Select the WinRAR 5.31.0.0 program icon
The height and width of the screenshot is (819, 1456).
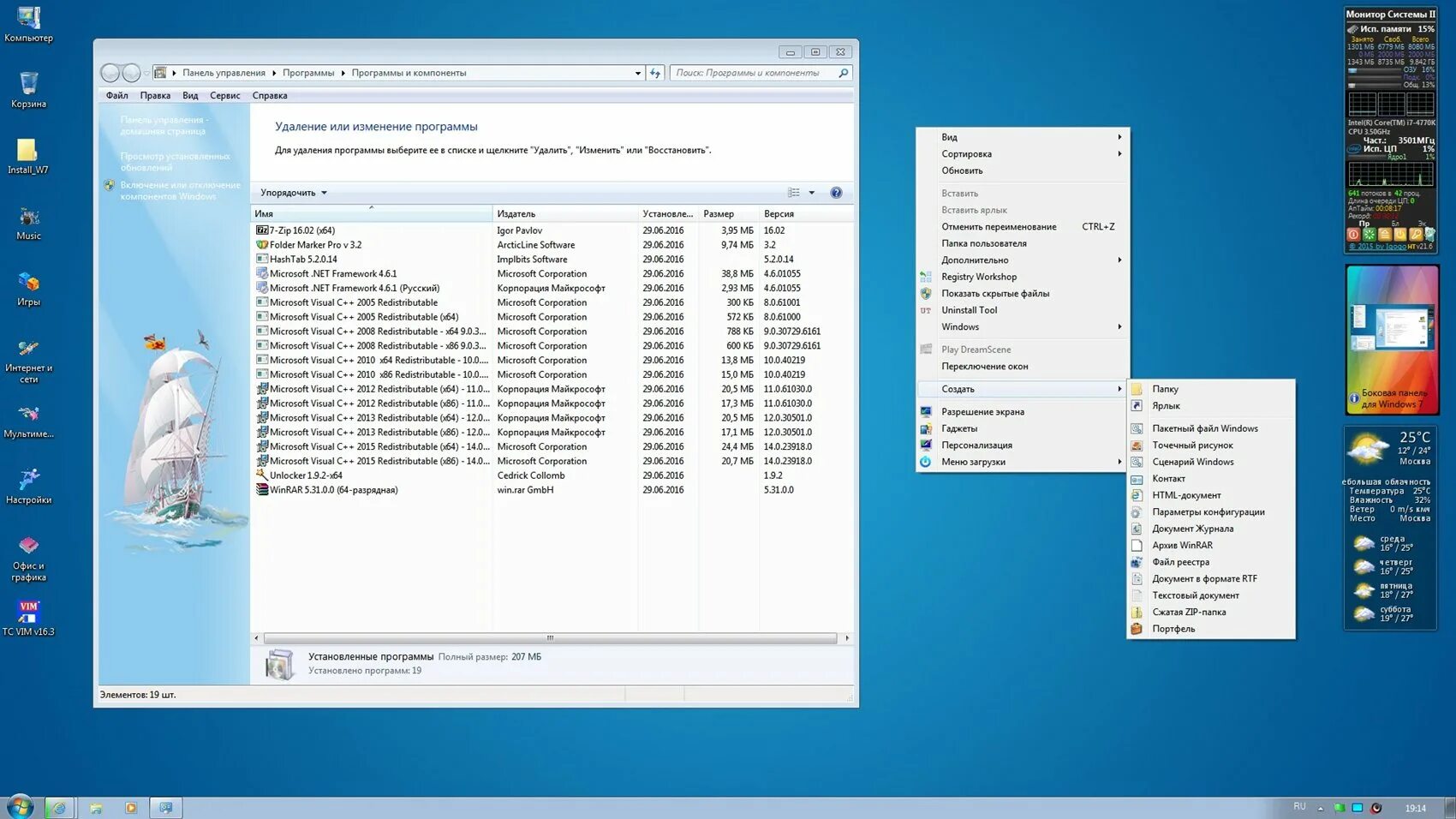pyautogui.click(x=262, y=490)
